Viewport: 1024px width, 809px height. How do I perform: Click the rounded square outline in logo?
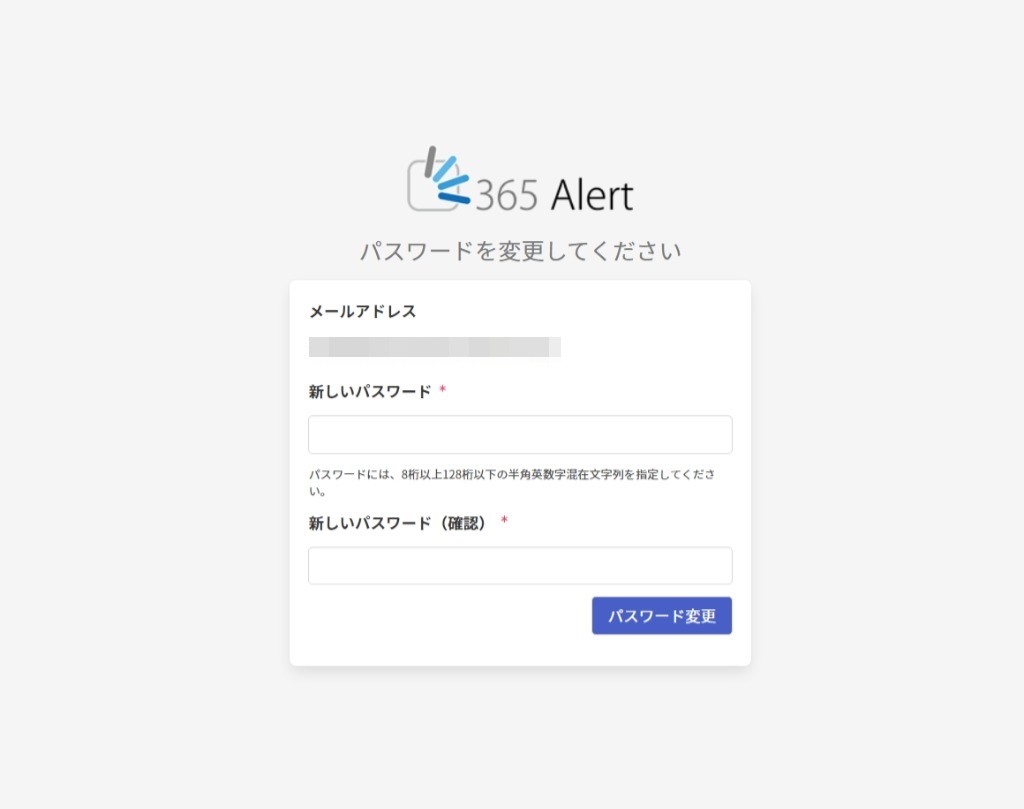(x=432, y=187)
